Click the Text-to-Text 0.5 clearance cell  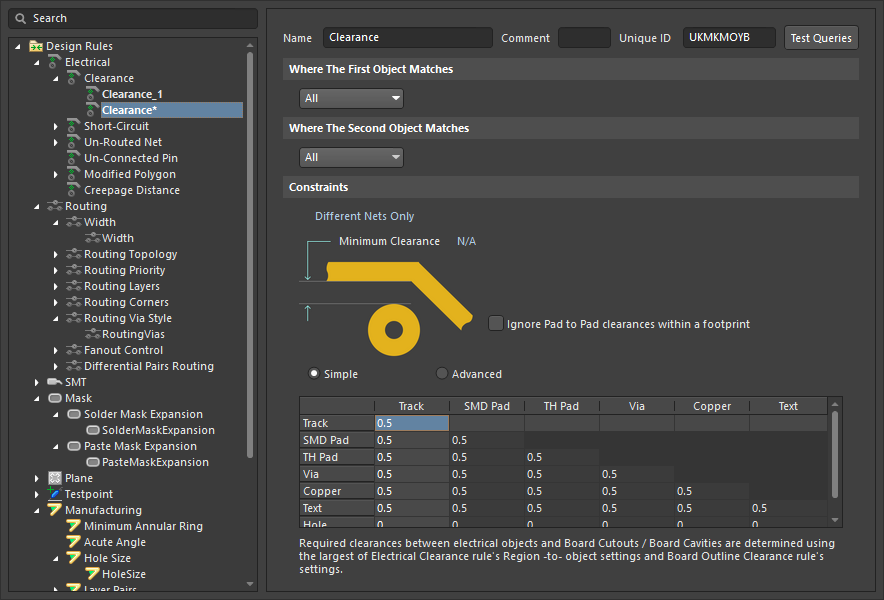[788, 508]
